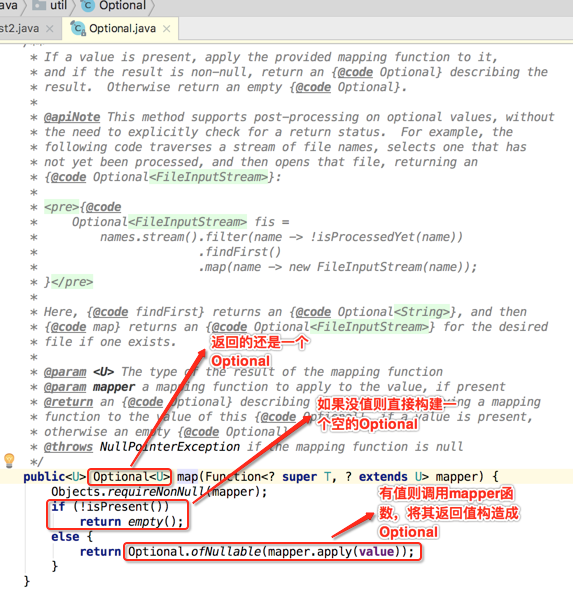Click the '</pre>' closing tag
Screen dimensions: 573x598
[72, 282]
